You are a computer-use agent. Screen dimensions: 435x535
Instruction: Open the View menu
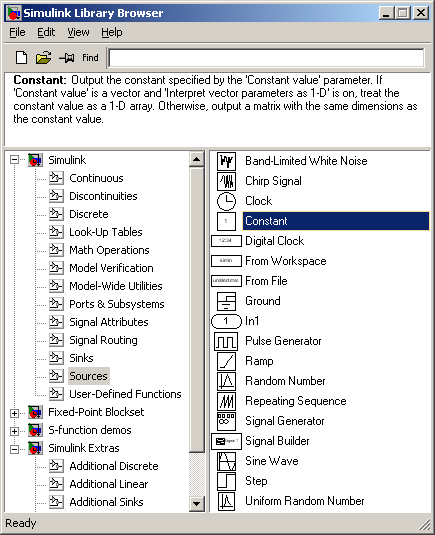[x=78, y=32]
